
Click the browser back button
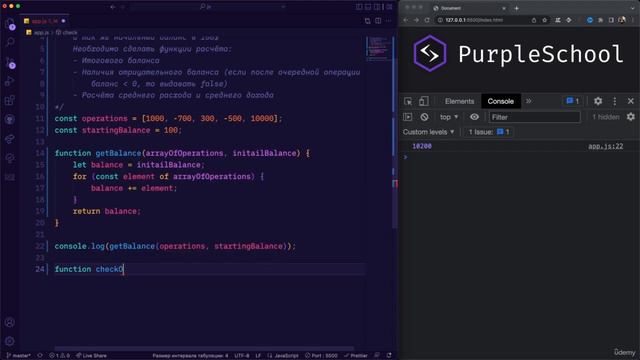406,20
